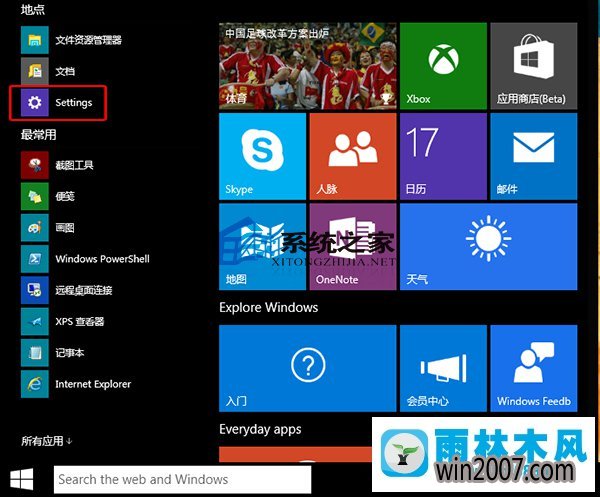The height and width of the screenshot is (497, 600).
Task: Open the Weather (天气) tile
Action: tap(488, 247)
